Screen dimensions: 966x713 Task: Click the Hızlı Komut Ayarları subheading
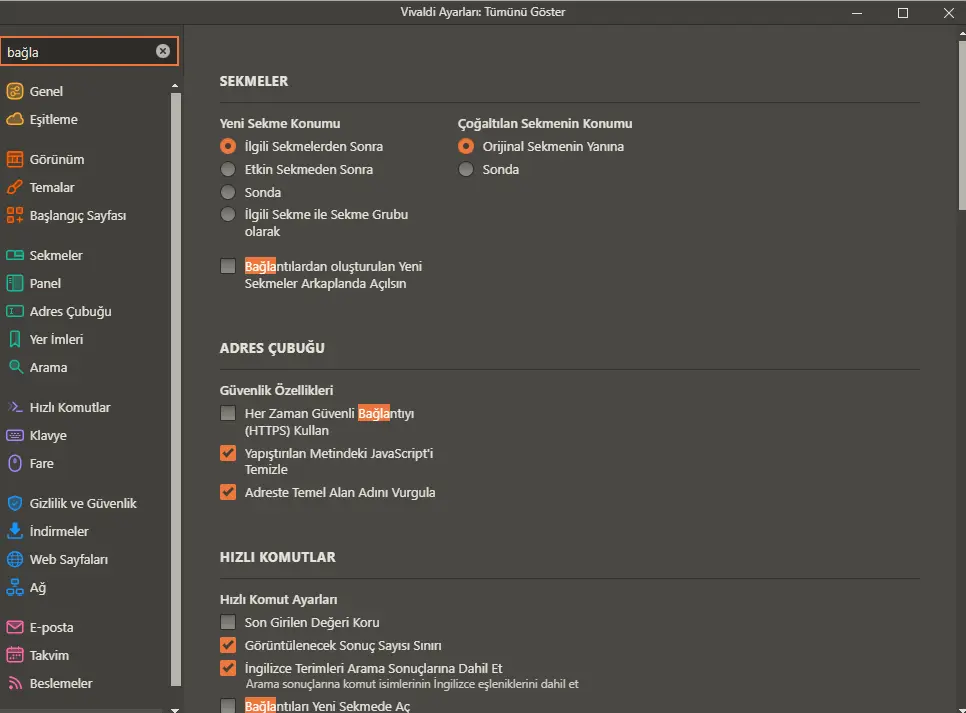point(278,599)
